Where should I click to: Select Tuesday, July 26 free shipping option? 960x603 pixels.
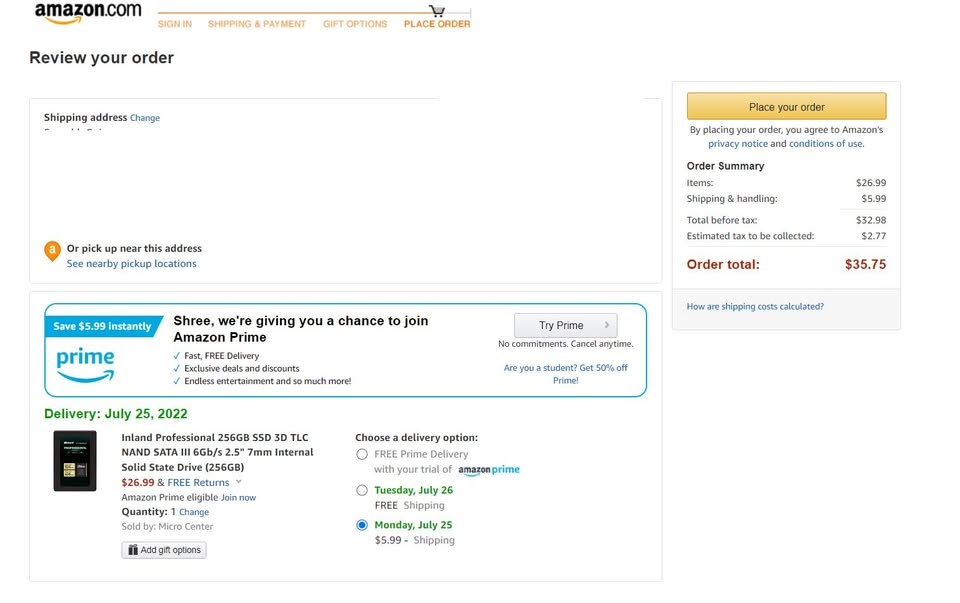362,490
